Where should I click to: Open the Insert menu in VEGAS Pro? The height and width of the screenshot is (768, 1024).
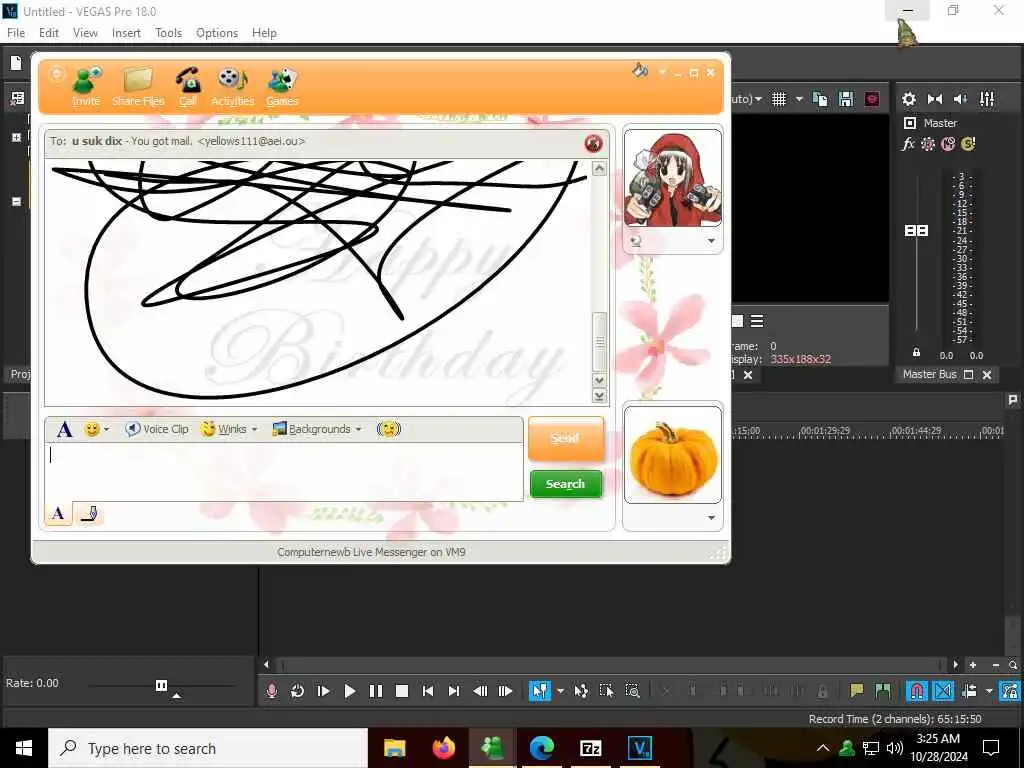coord(126,33)
